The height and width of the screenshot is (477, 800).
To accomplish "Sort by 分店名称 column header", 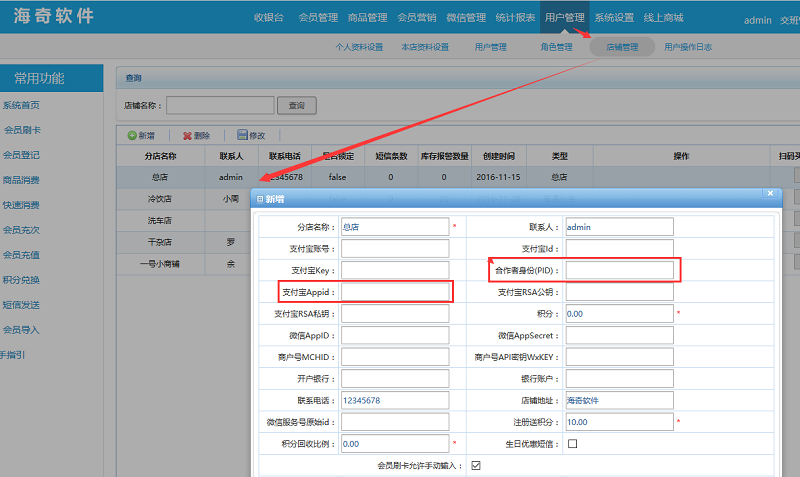I will click(x=160, y=156).
